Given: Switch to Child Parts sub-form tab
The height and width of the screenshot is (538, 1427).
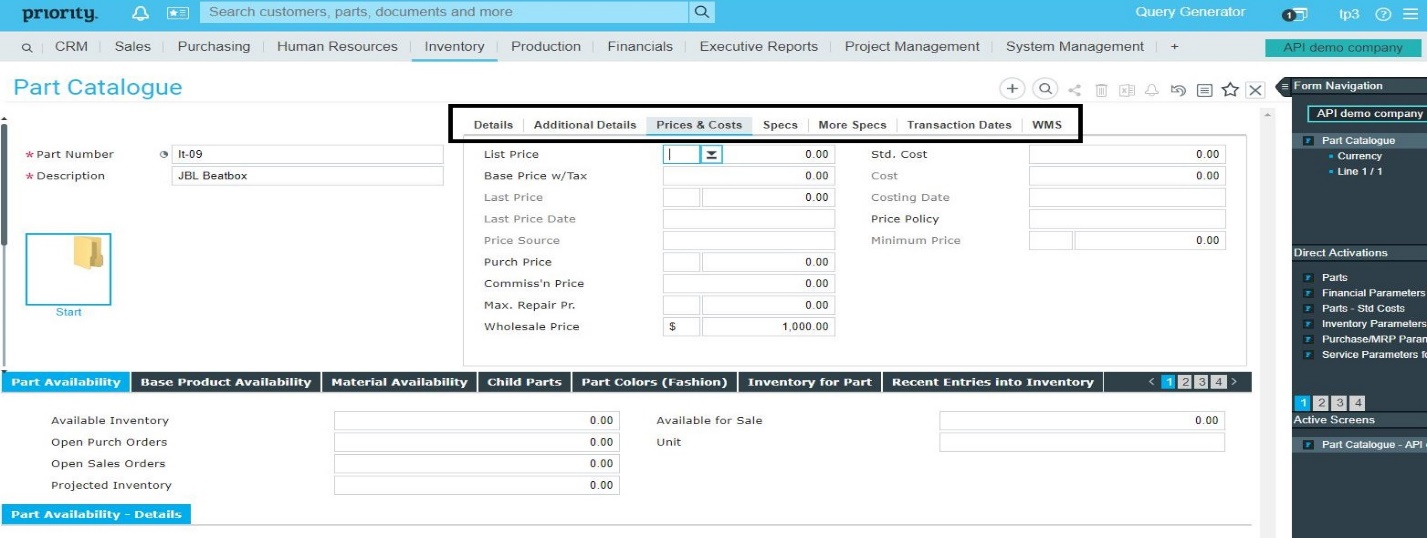Looking at the screenshot, I should click(x=524, y=382).
